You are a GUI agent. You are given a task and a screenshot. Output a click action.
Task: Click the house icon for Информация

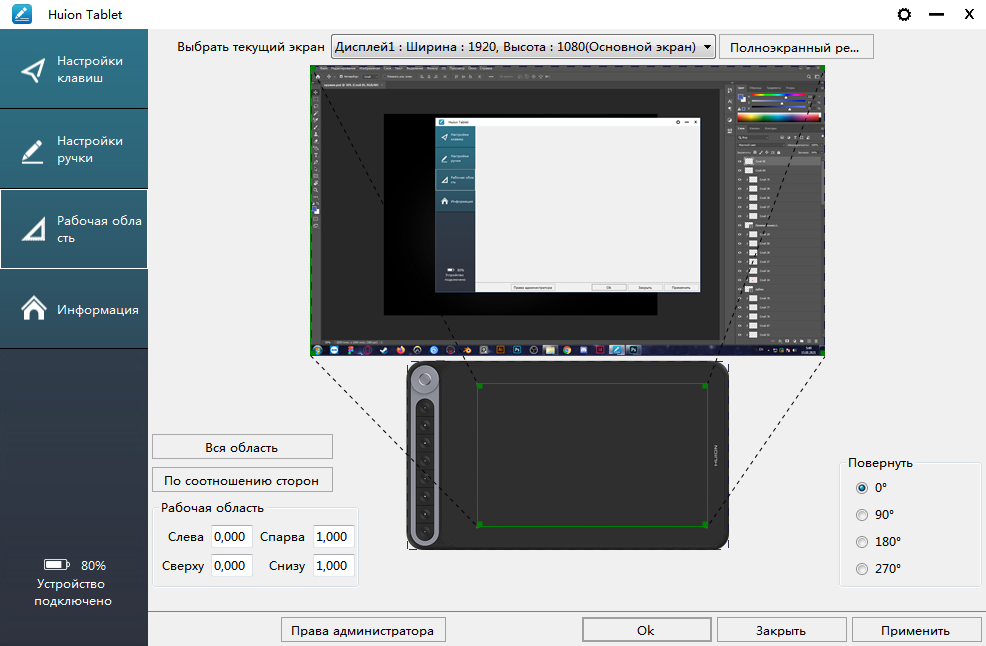(33, 309)
